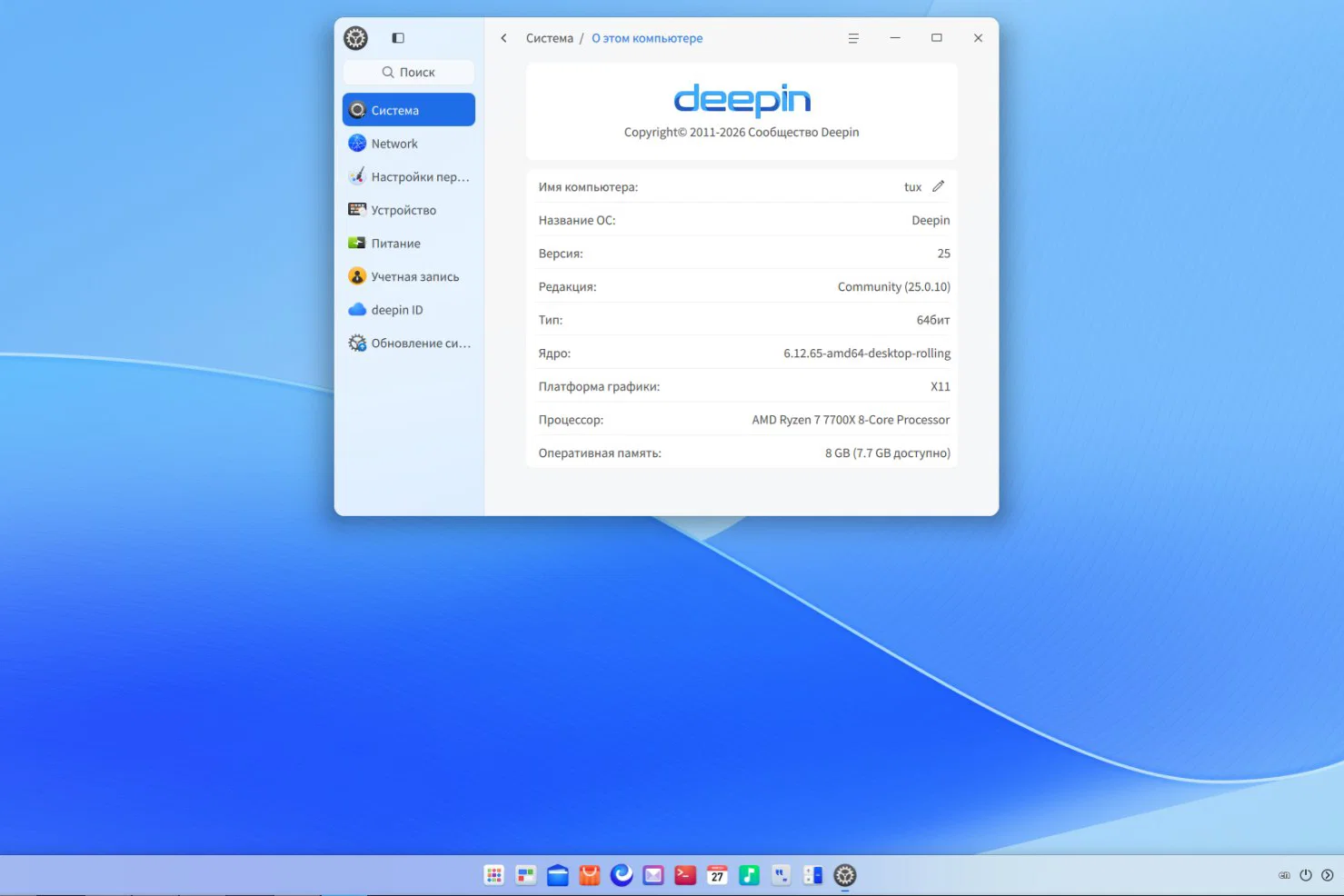Open the Deepin browser in the dock
The height and width of the screenshot is (896, 1344).
622,874
